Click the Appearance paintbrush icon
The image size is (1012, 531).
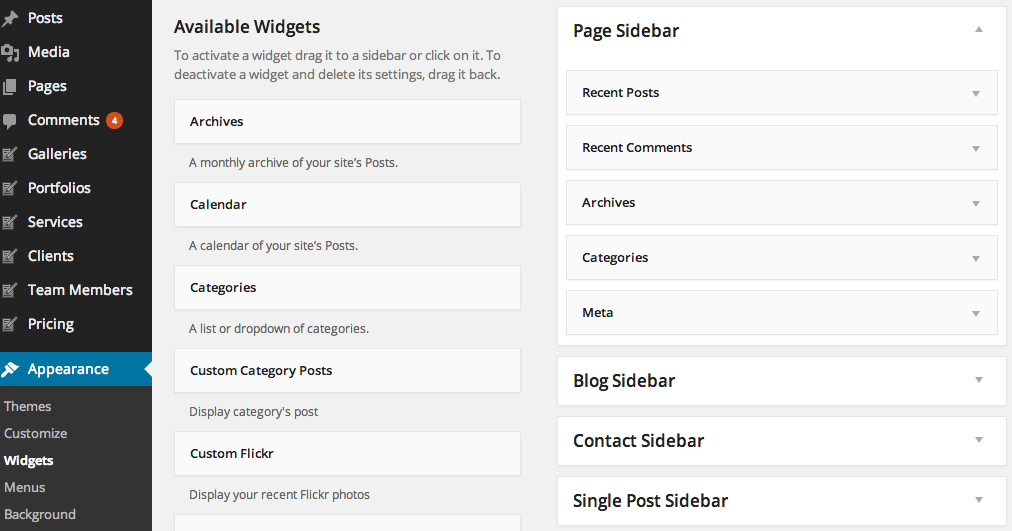tap(10, 369)
